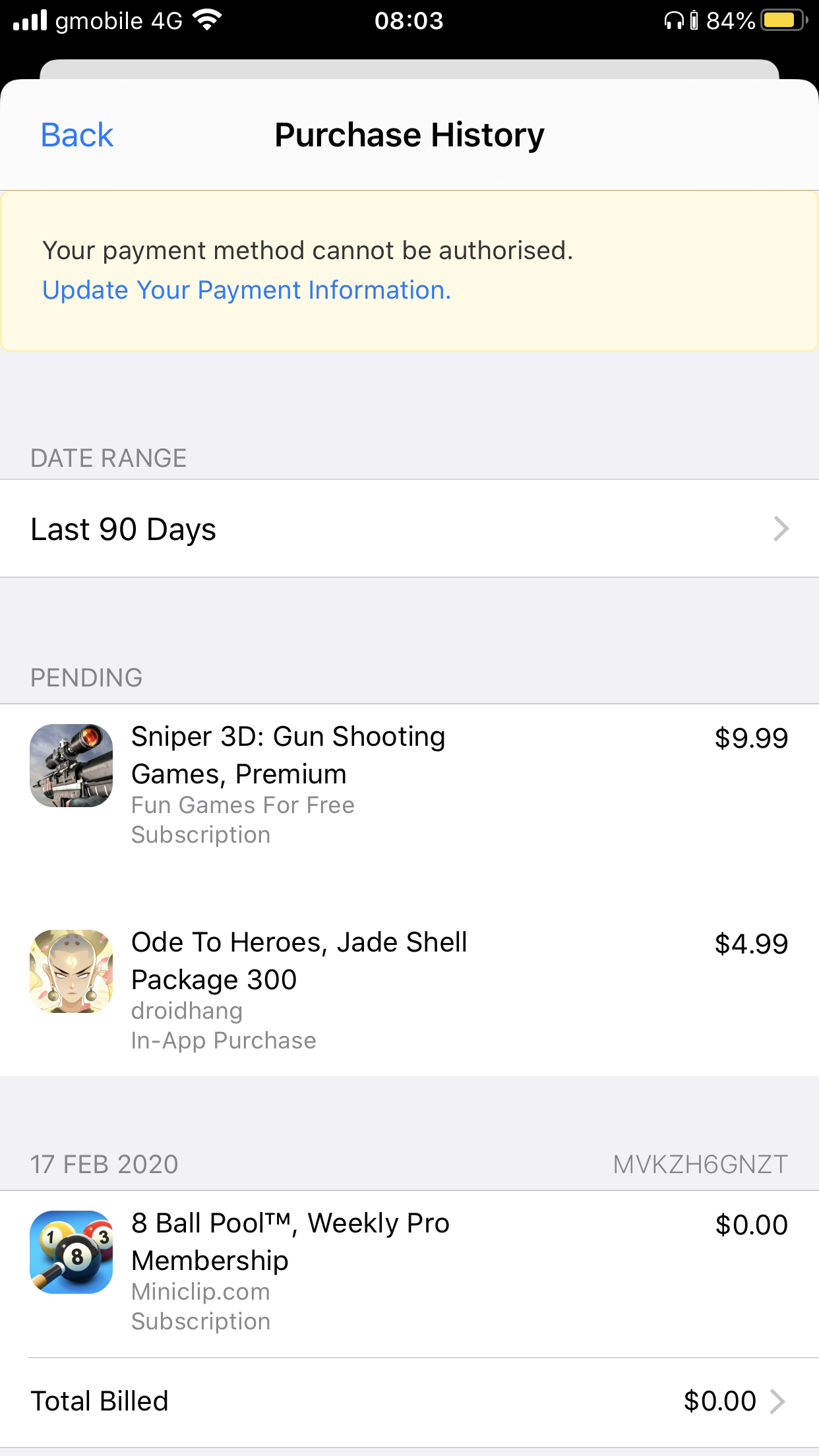The height and width of the screenshot is (1456, 819).
Task: Tap order ID MVKZH6GNZT
Action: pyautogui.click(x=700, y=1165)
